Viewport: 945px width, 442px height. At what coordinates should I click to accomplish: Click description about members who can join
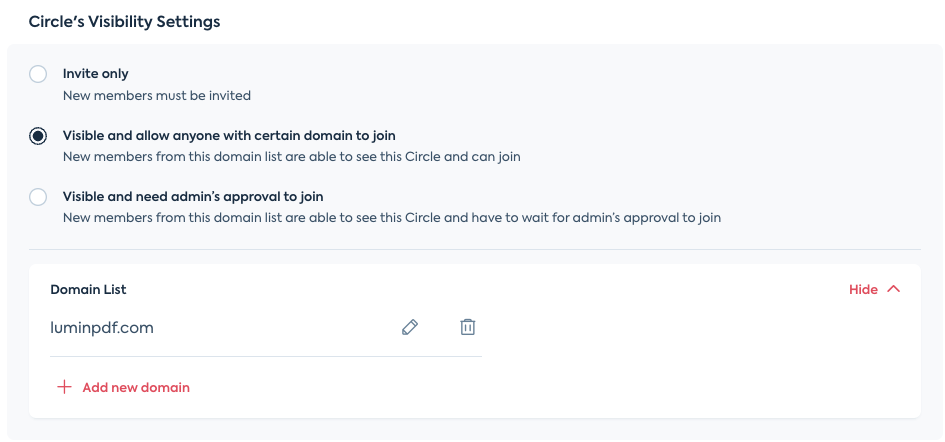(x=292, y=157)
